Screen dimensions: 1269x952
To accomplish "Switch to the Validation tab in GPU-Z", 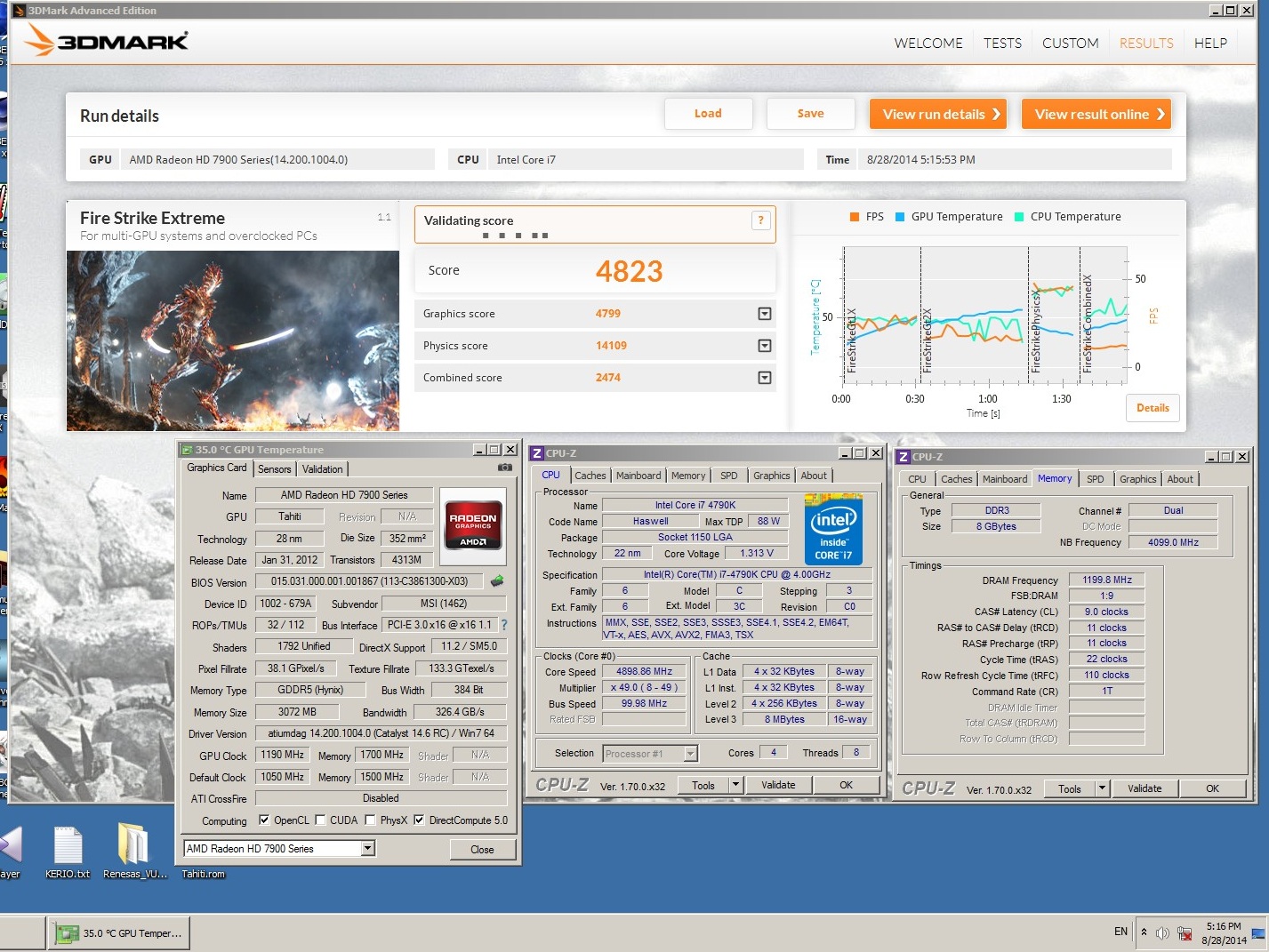I will 322,469.
